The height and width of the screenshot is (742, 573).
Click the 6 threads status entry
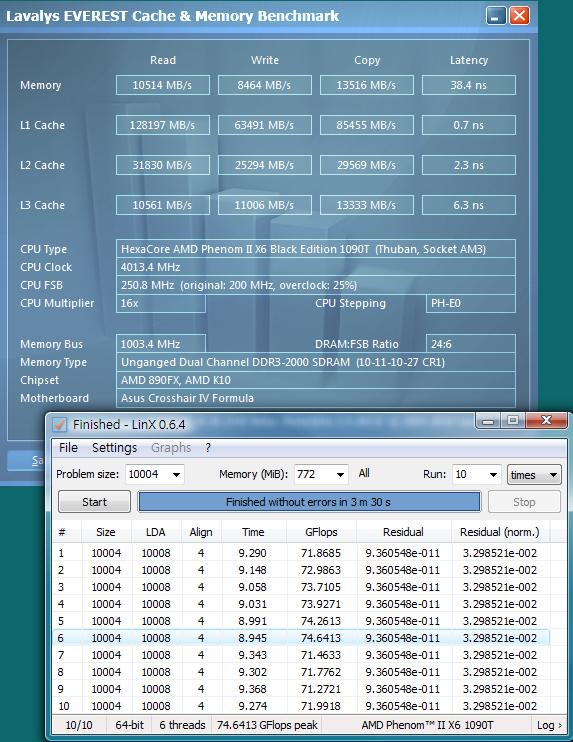(x=182, y=725)
